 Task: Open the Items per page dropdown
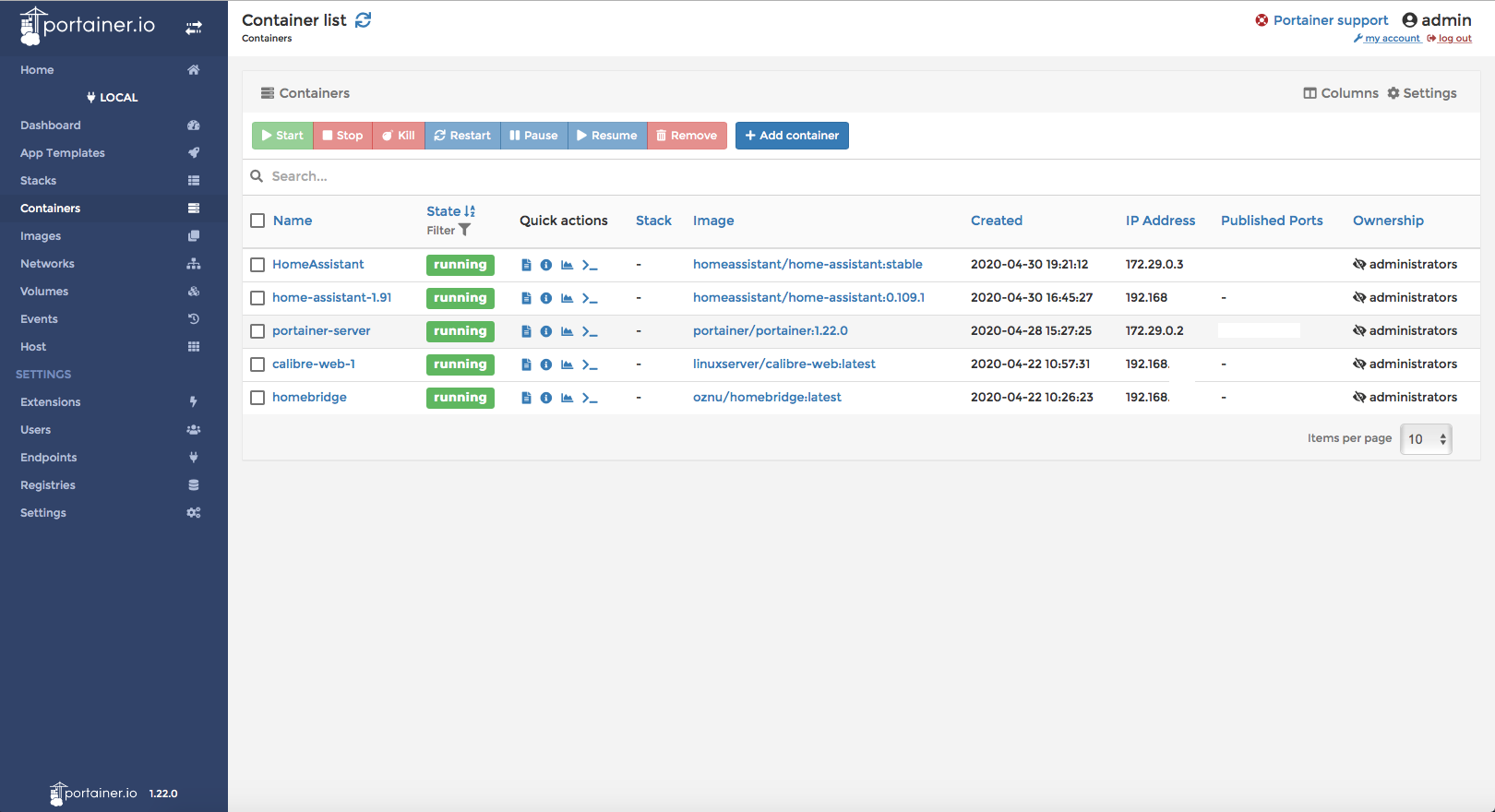(x=1426, y=439)
